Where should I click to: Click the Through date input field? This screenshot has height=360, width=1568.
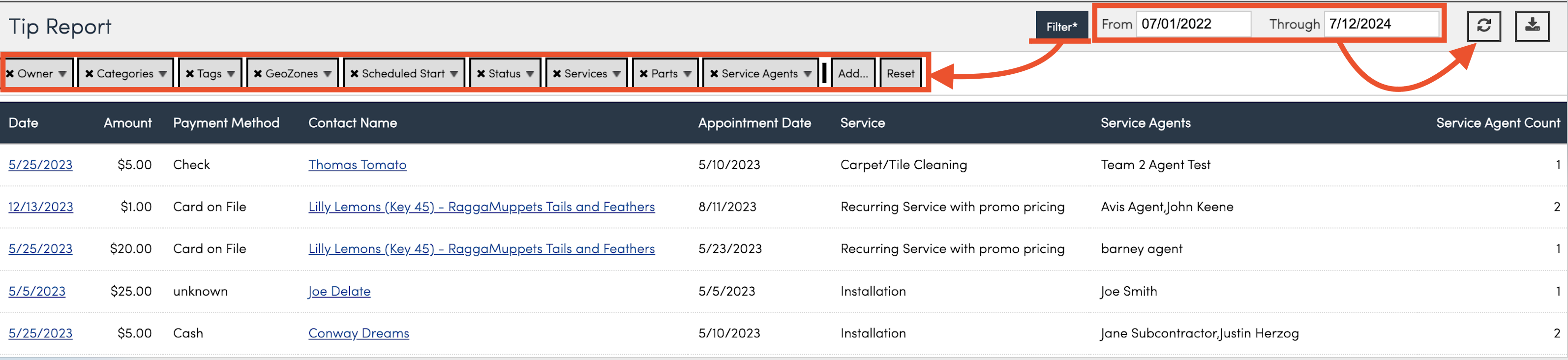coord(1380,25)
